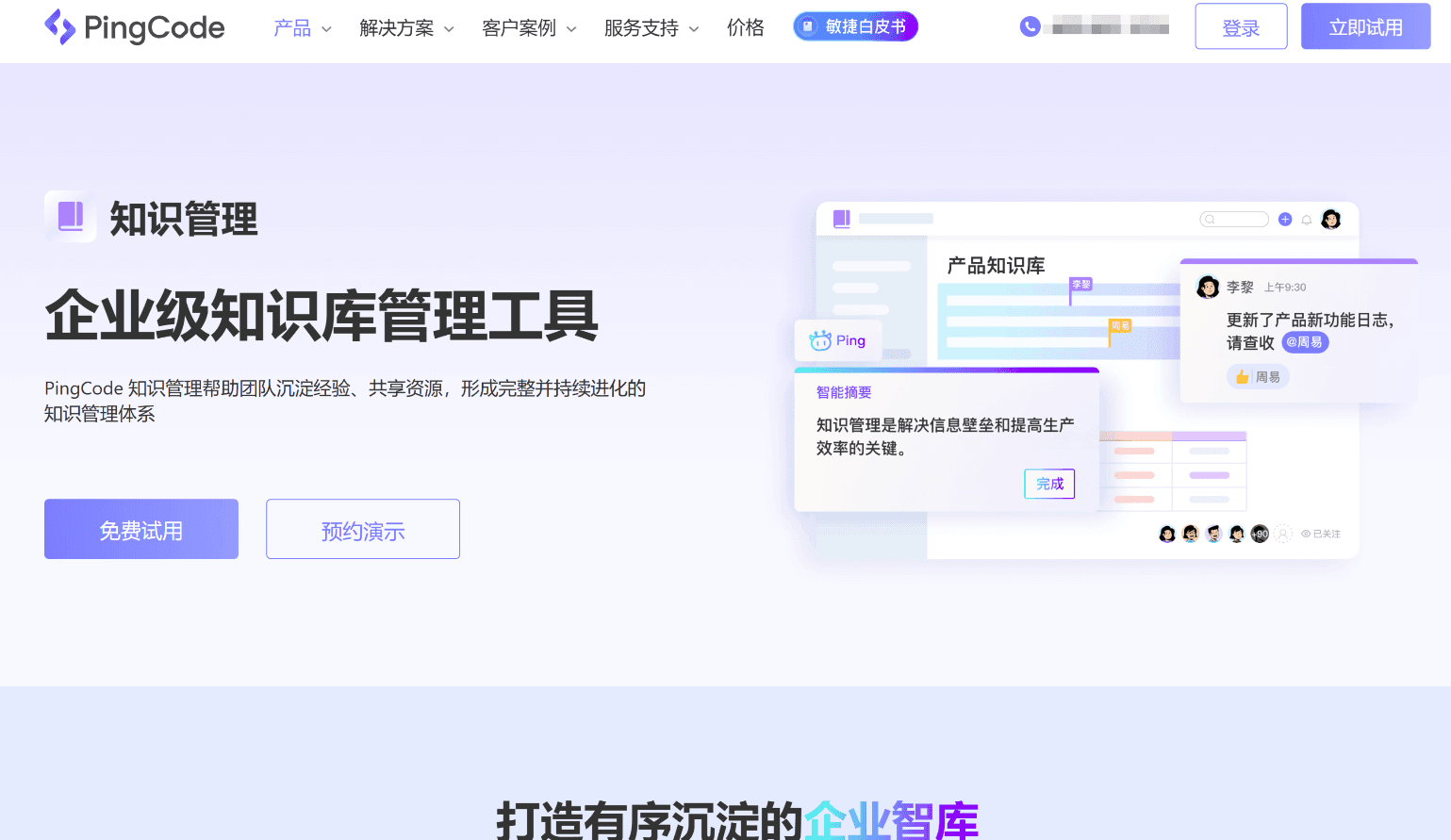Click the PingCode wordmark text

click(x=155, y=28)
